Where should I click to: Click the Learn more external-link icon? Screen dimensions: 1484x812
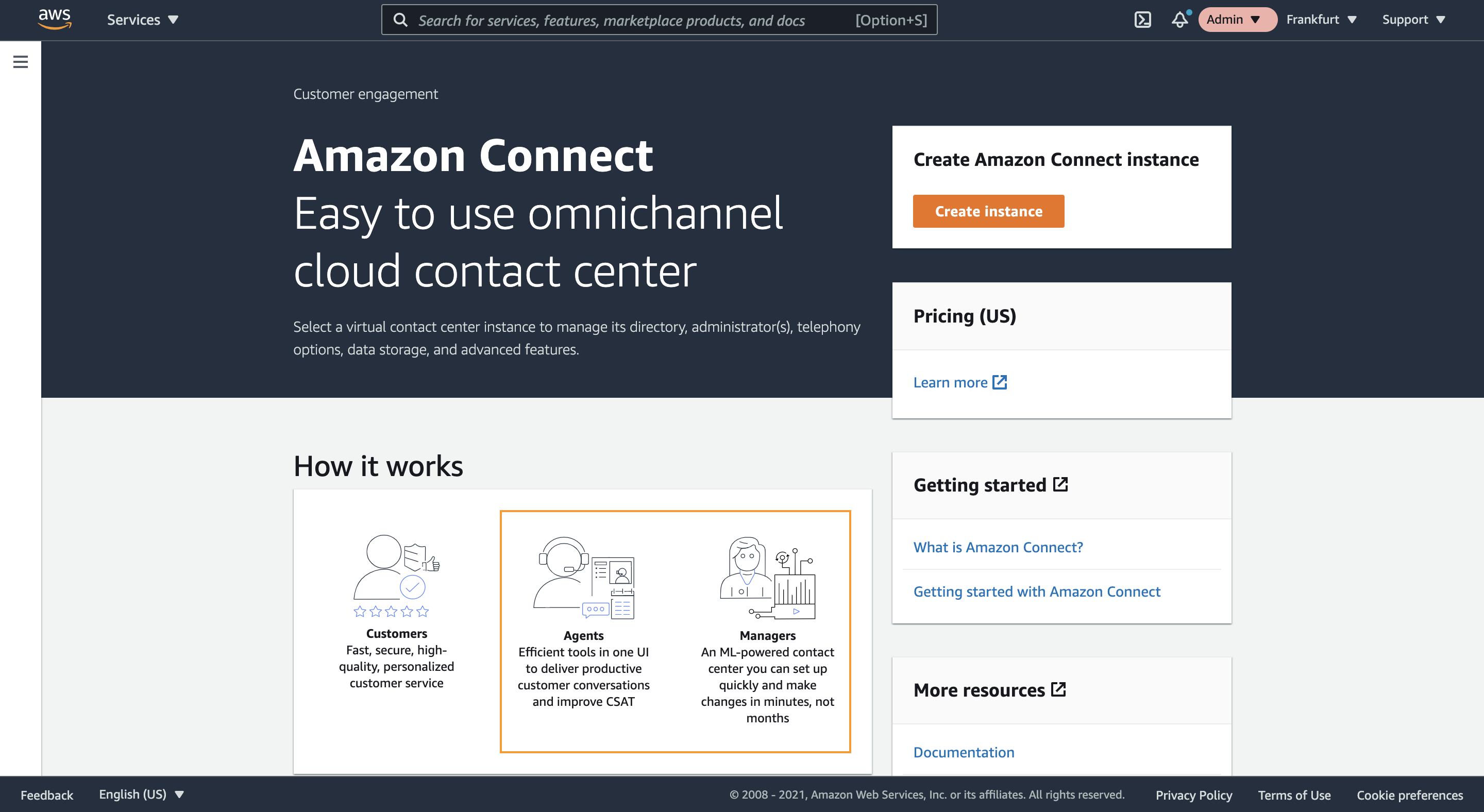(x=1000, y=382)
